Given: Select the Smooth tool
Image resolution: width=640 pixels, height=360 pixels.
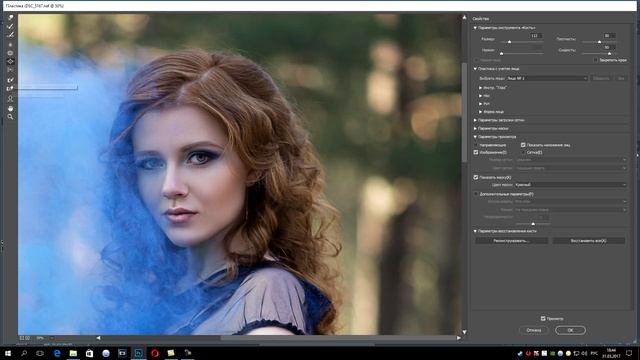Looking at the screenshot, I should click(10, 35).
